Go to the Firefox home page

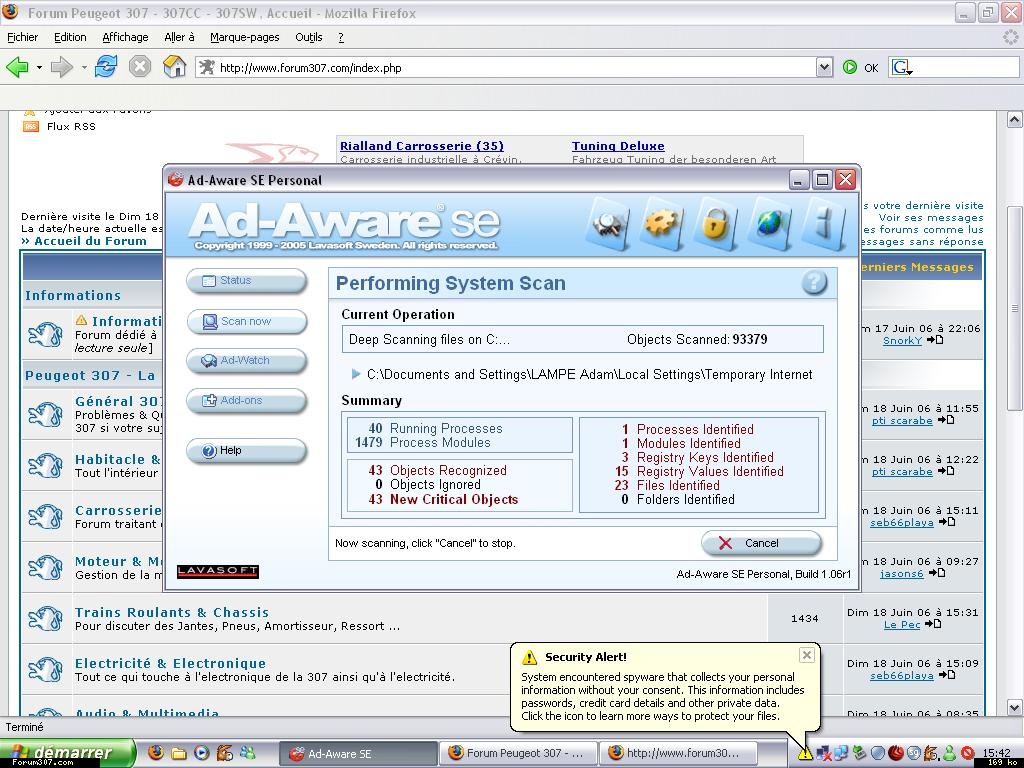click(x=174, y=67)
